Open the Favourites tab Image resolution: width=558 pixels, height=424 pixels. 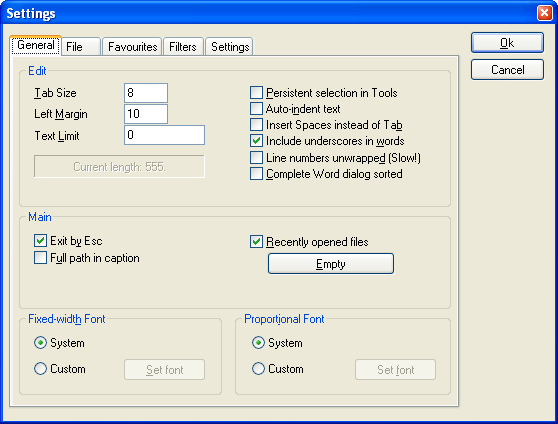tap(132, 47)
